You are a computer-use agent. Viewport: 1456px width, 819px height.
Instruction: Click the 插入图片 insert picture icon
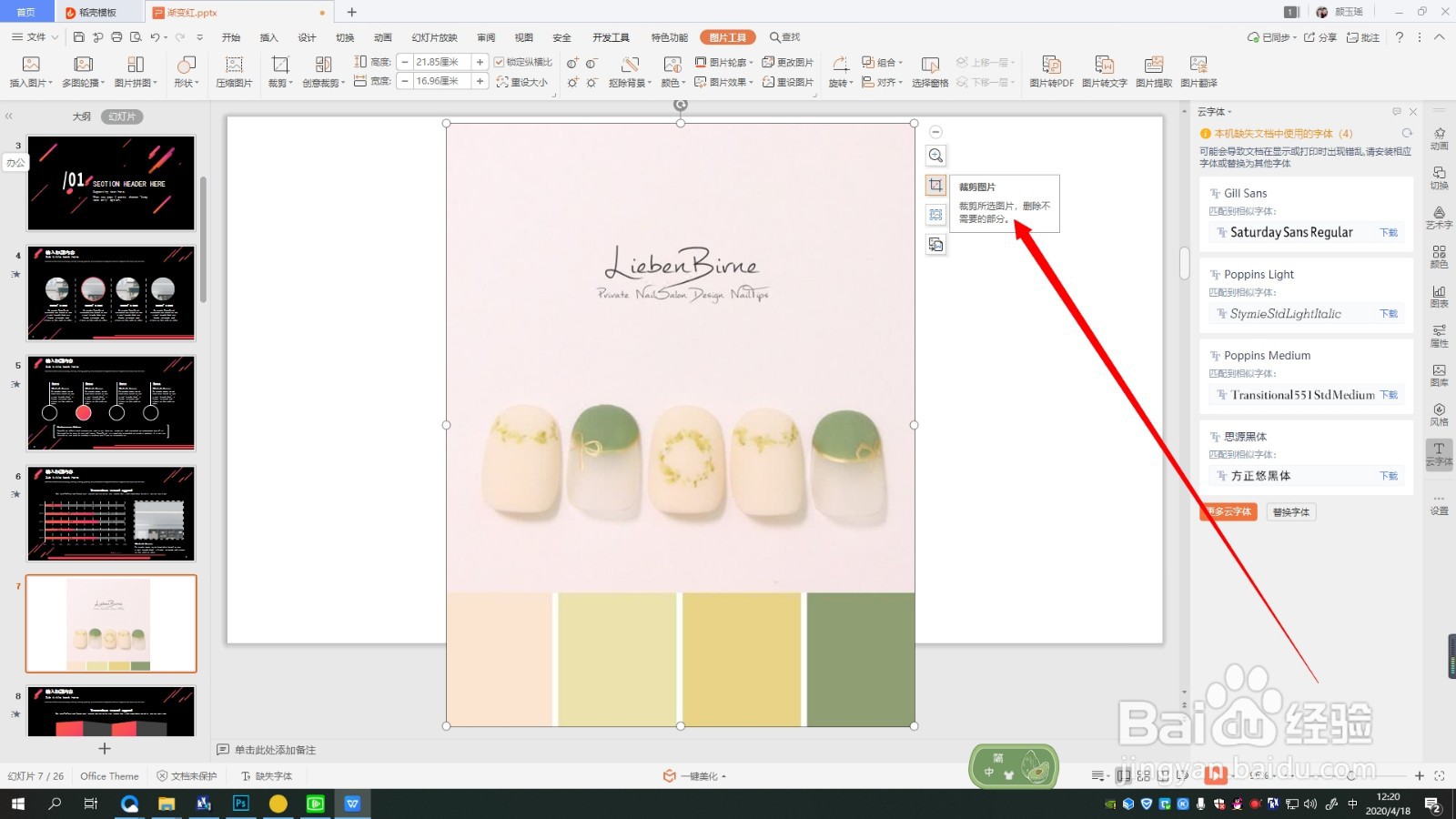(x=31, y=71)
